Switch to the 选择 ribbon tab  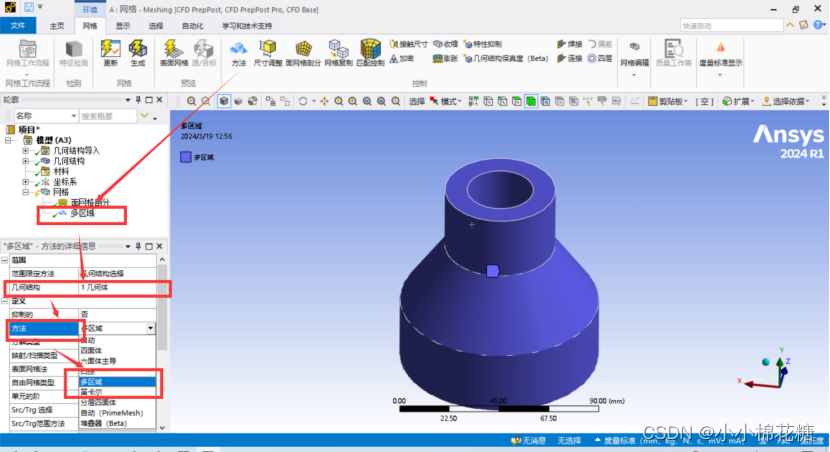156,25
